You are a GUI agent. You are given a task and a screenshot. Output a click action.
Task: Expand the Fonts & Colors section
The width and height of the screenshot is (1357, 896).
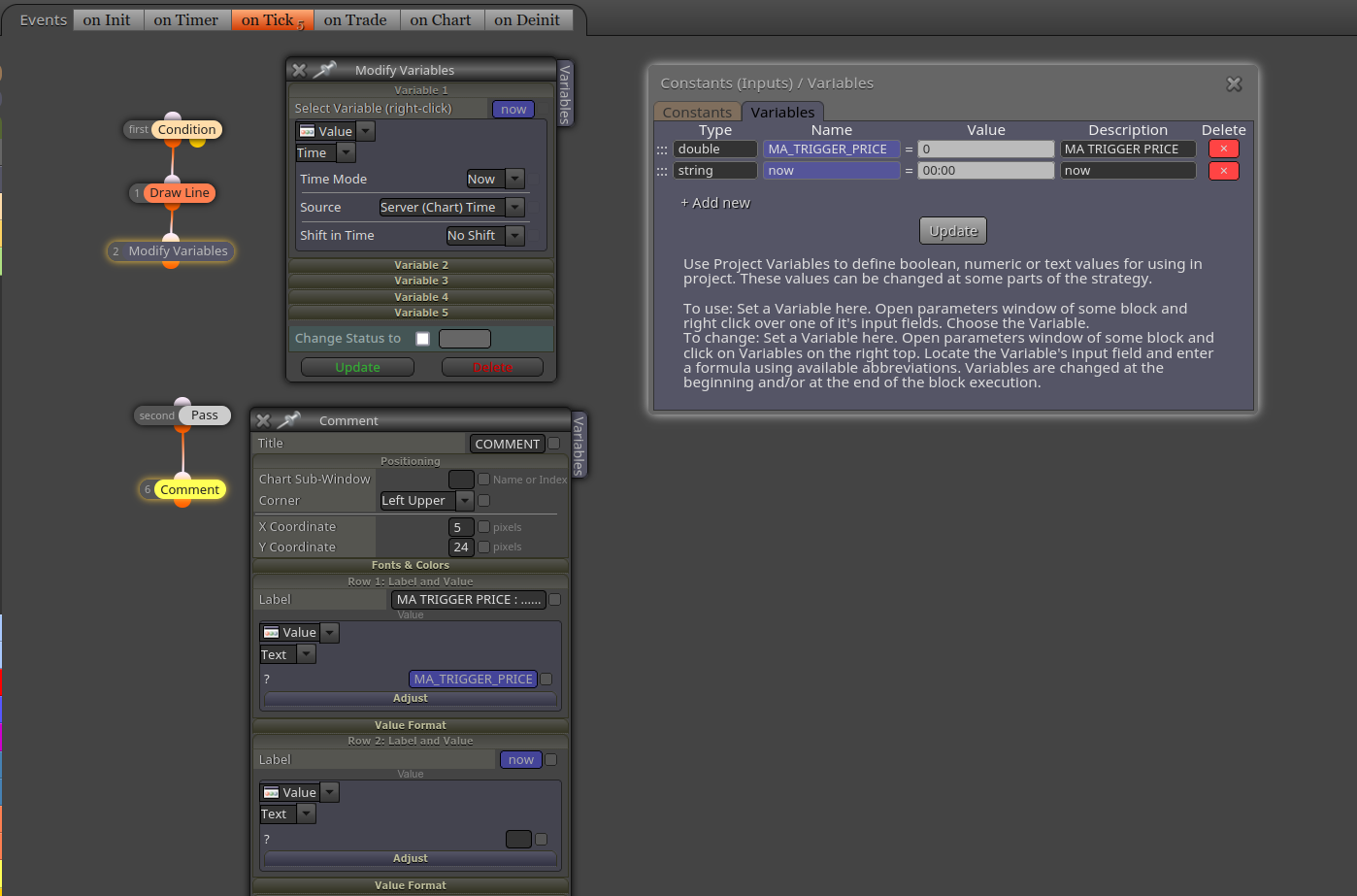click(410, 565)
